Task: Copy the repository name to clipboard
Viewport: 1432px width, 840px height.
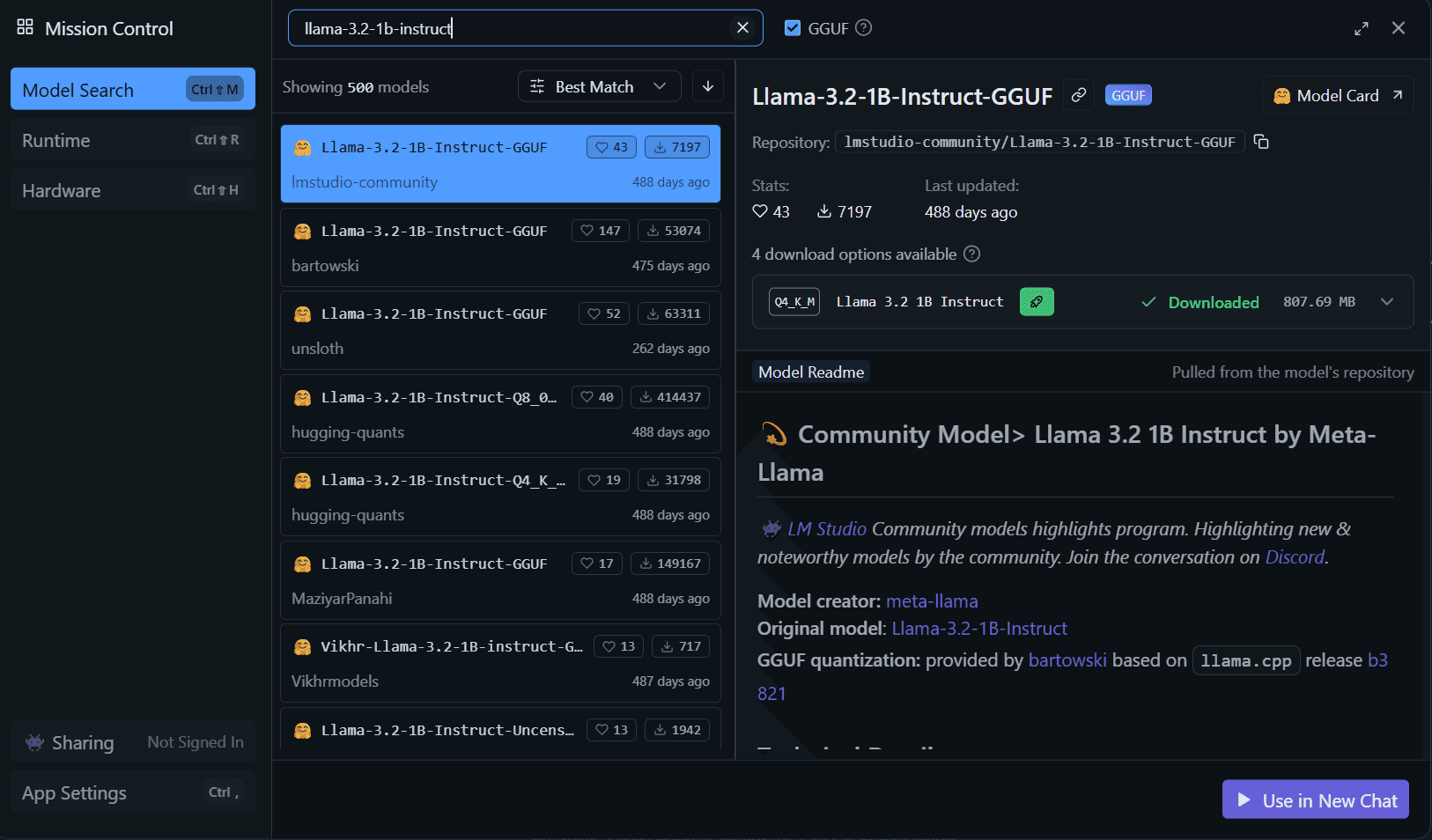Action: [x=1261, y=142]
